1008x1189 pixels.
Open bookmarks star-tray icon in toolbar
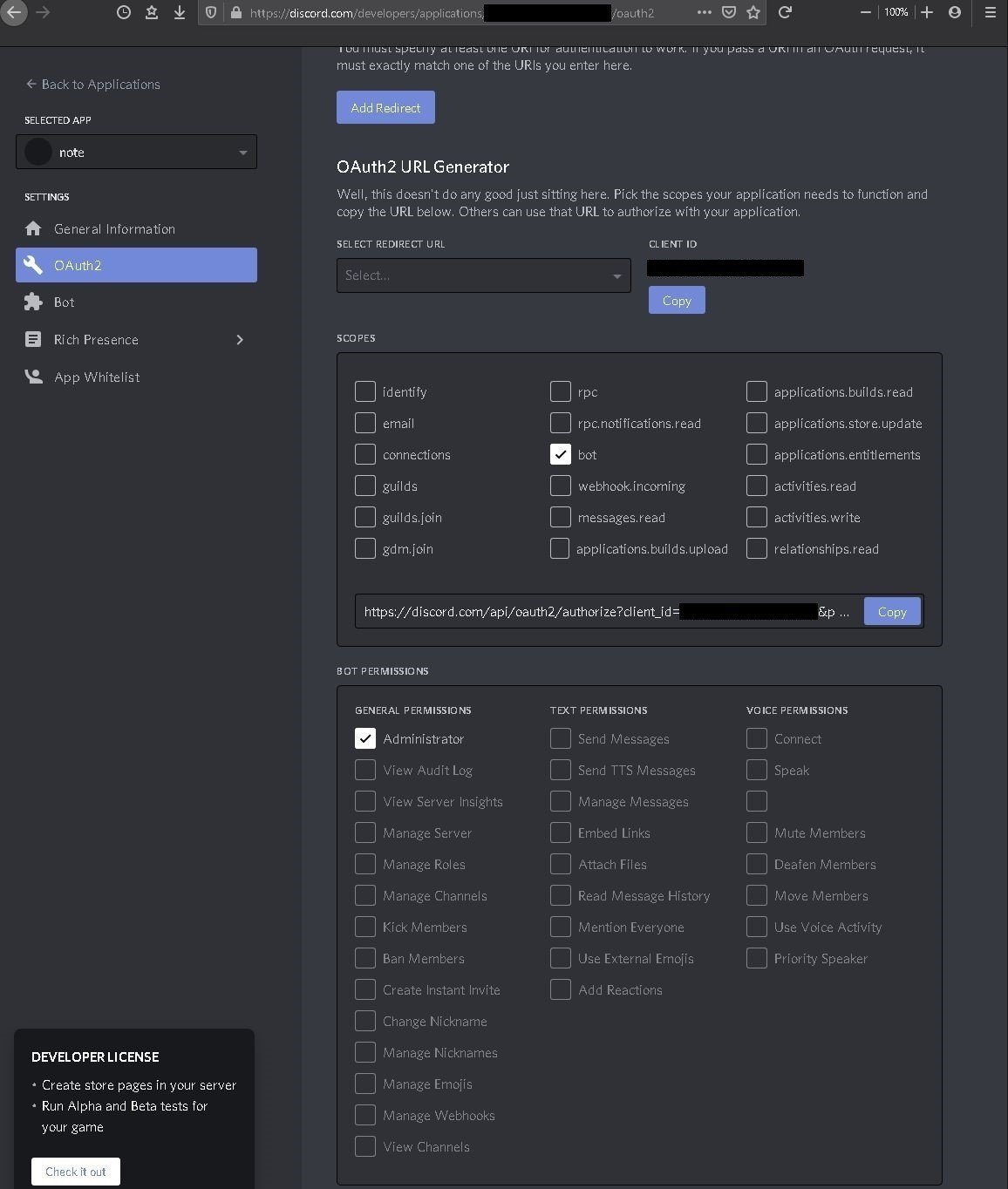click(x=152, y=12)
